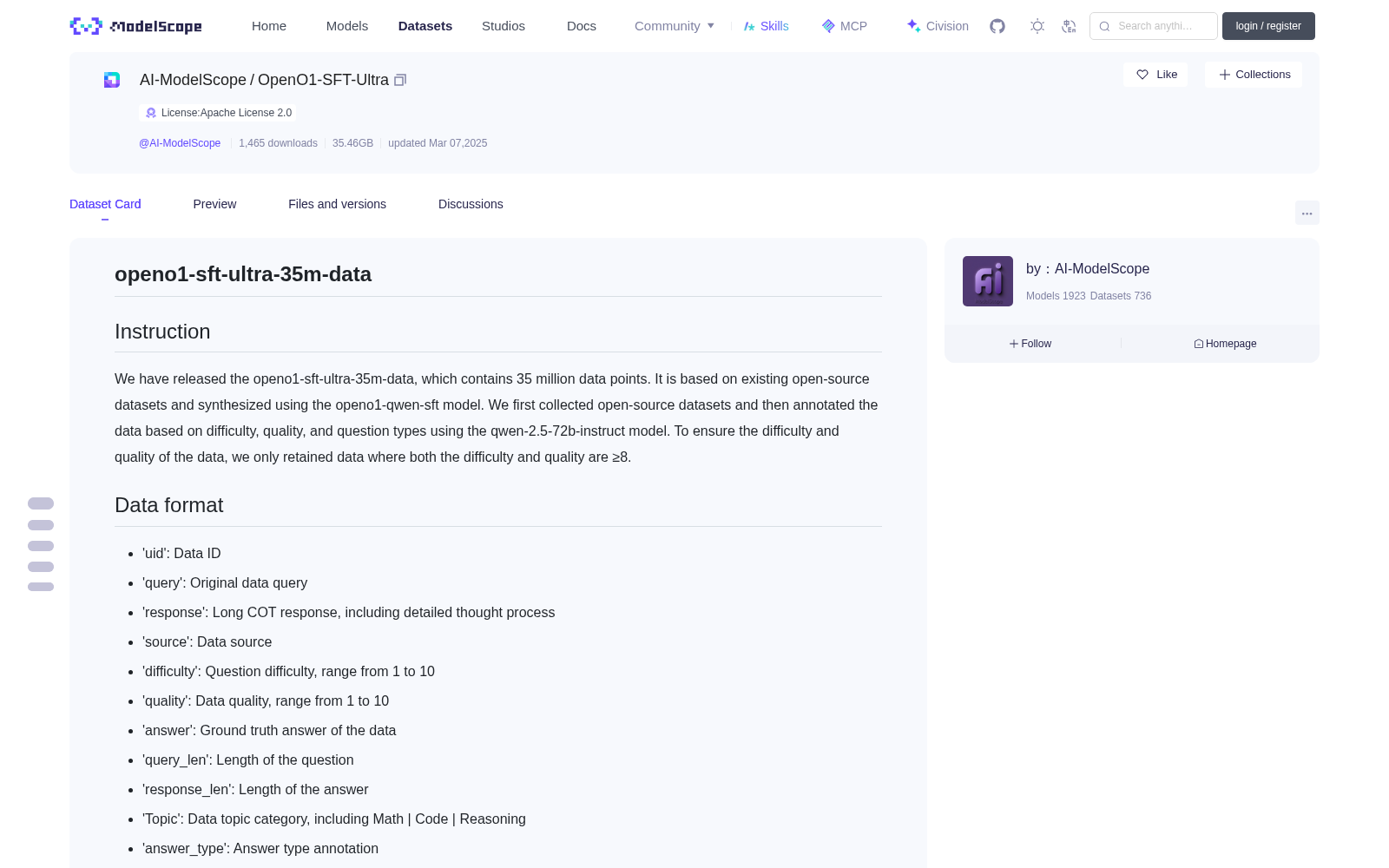Click the 'Data format' heading
This screenshot has height=868, width=1389.
[x=168, y=505]
